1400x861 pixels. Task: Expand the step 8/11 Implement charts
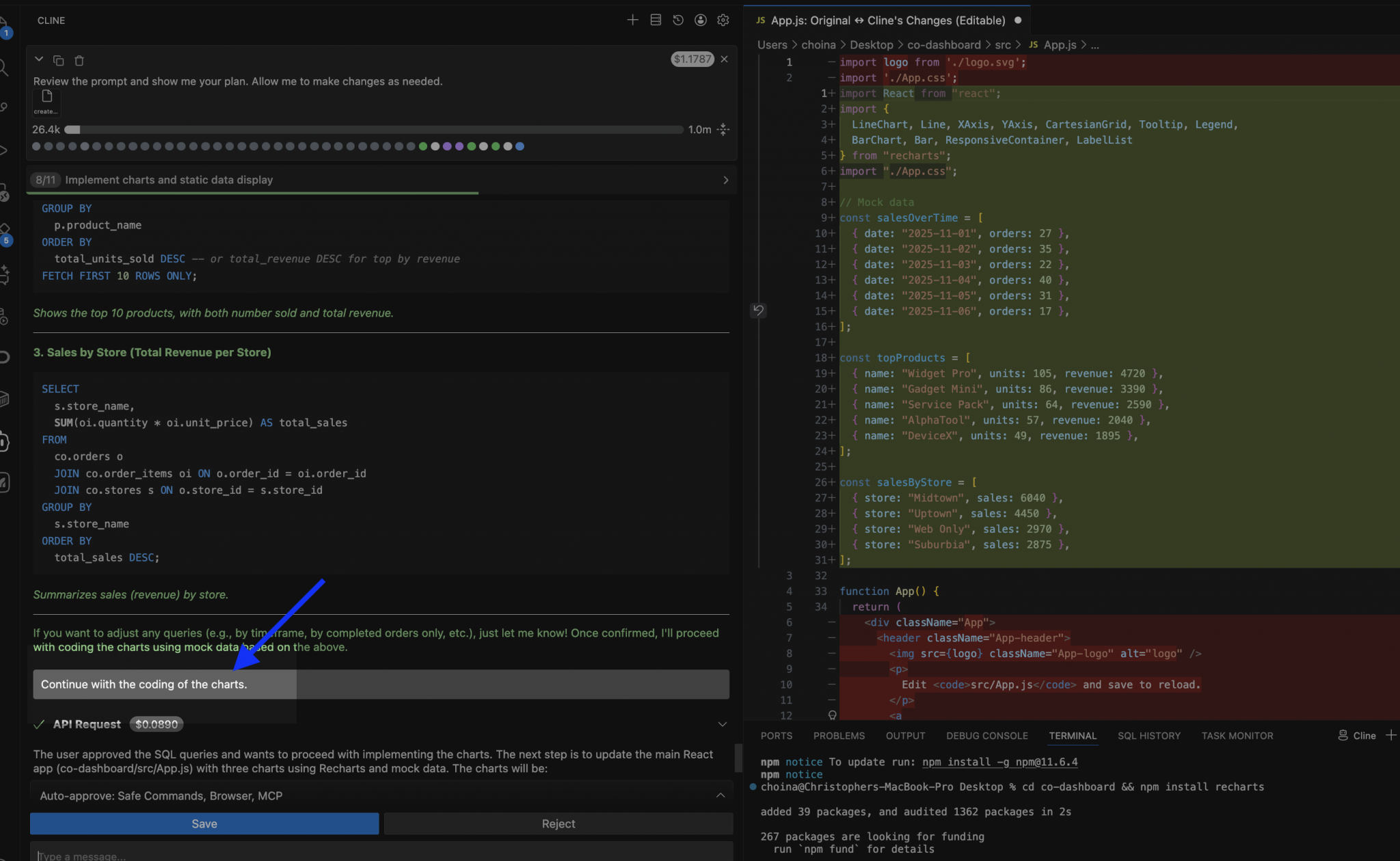point(725,180)
